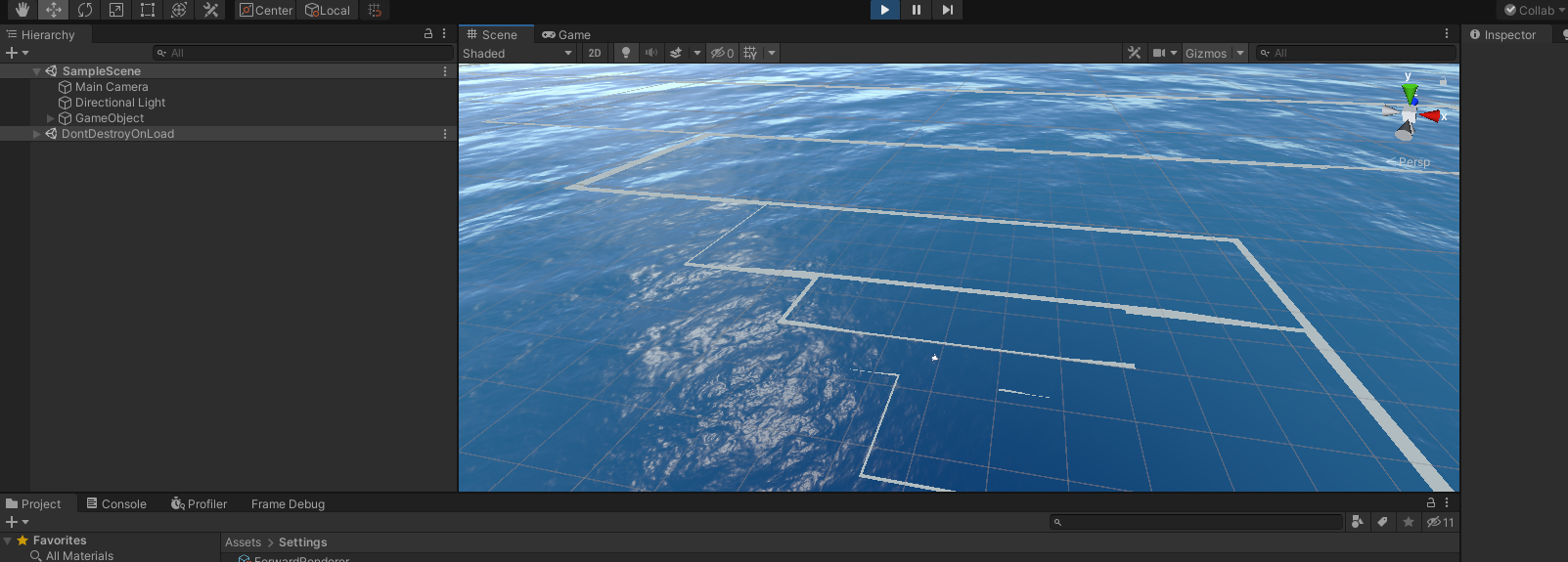Viewport: 1568px width, 562px height.
Task: Toggle hidden objects visibility in Scene
Action: click(x=722, y=53)
